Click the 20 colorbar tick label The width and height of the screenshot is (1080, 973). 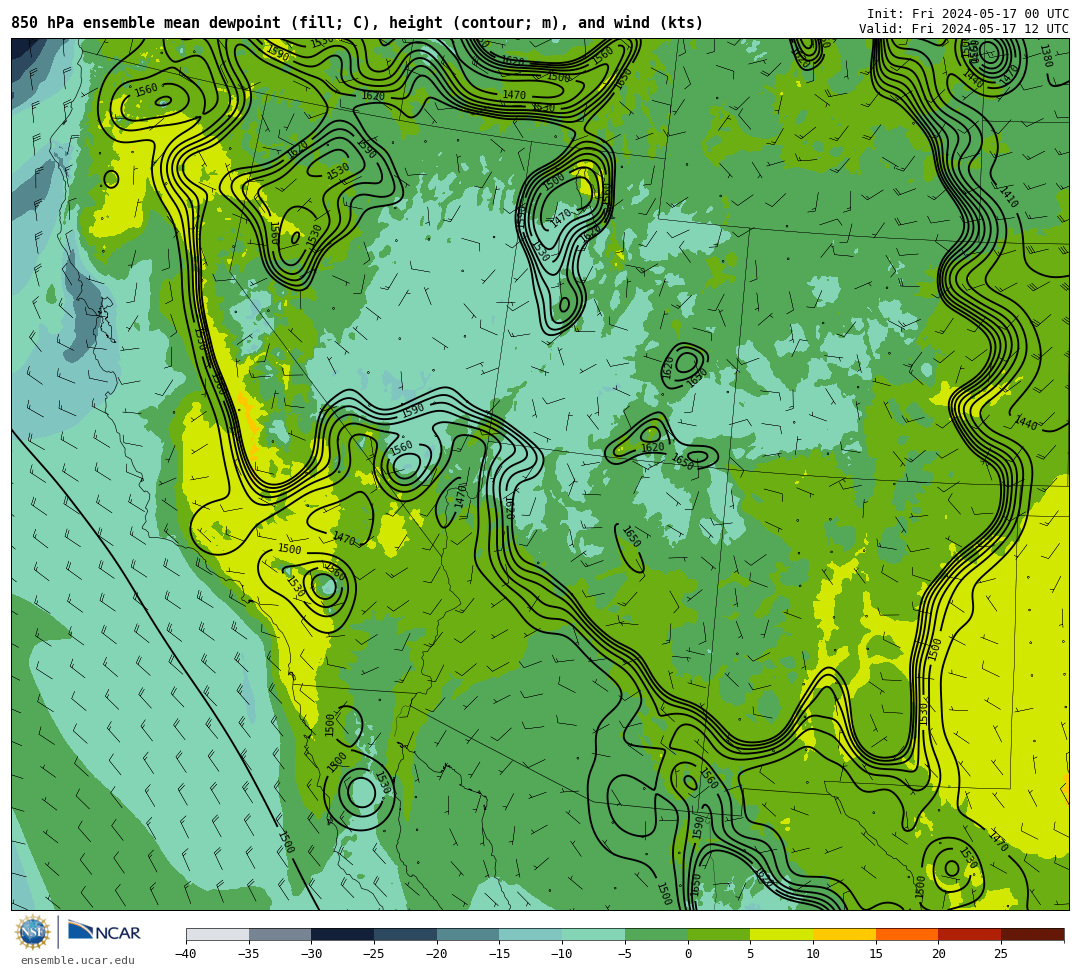(939, 954)
